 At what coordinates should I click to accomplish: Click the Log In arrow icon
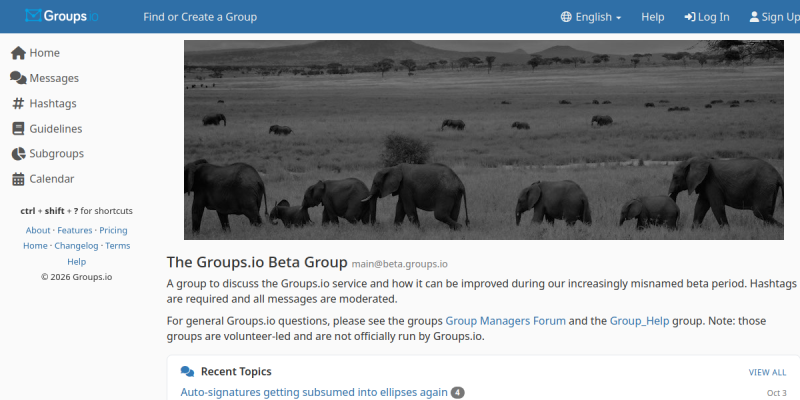[690, 17]
